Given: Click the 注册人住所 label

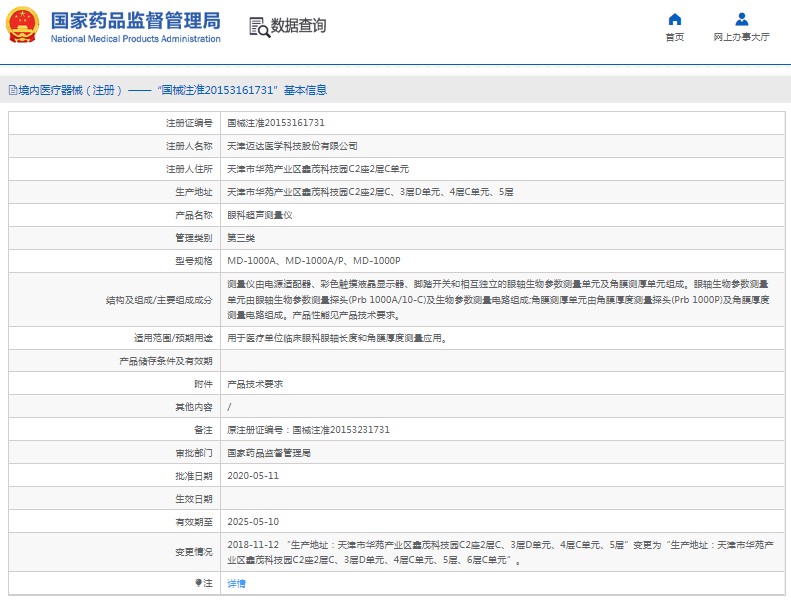Looking at the screenshot, I should pos(189,169).
